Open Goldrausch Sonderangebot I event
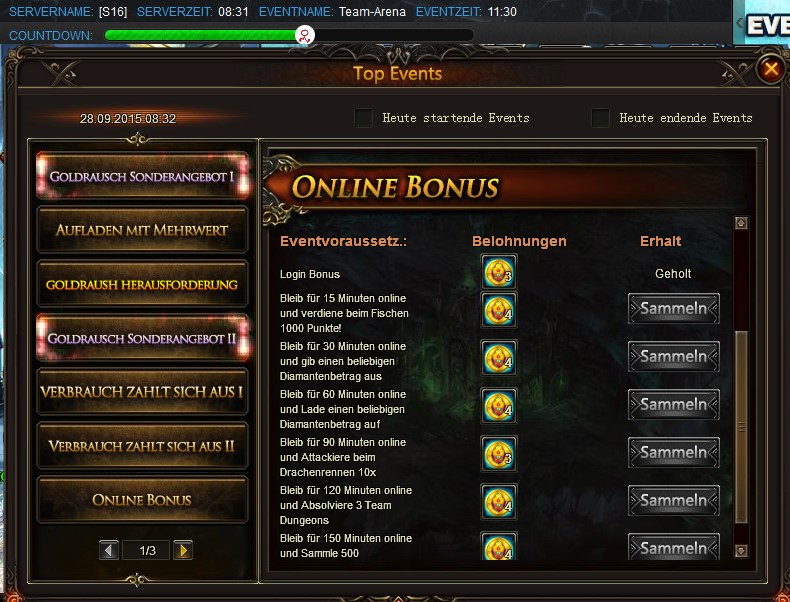This screenshot has height=602, width=790. [x=142, y=176]
